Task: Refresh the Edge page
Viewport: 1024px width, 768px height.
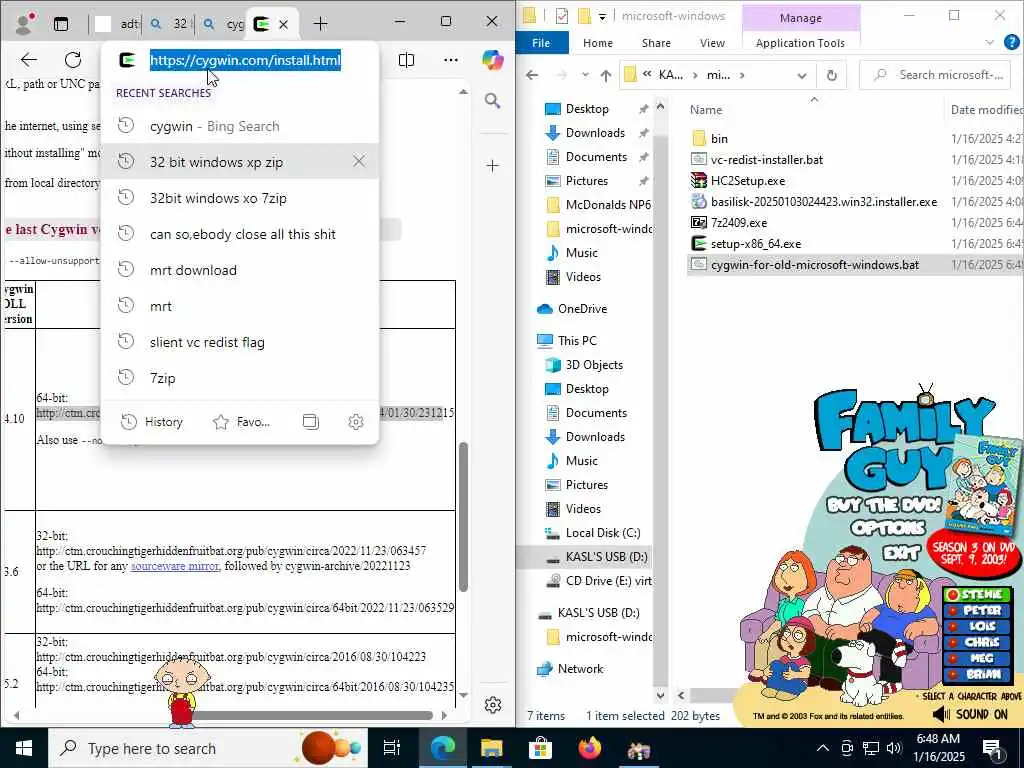Action: 72,60
